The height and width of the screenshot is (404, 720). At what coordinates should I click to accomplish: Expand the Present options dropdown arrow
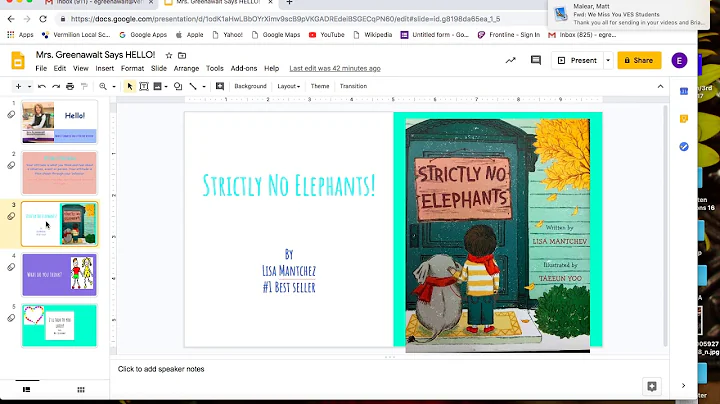[x=608, y=61]
